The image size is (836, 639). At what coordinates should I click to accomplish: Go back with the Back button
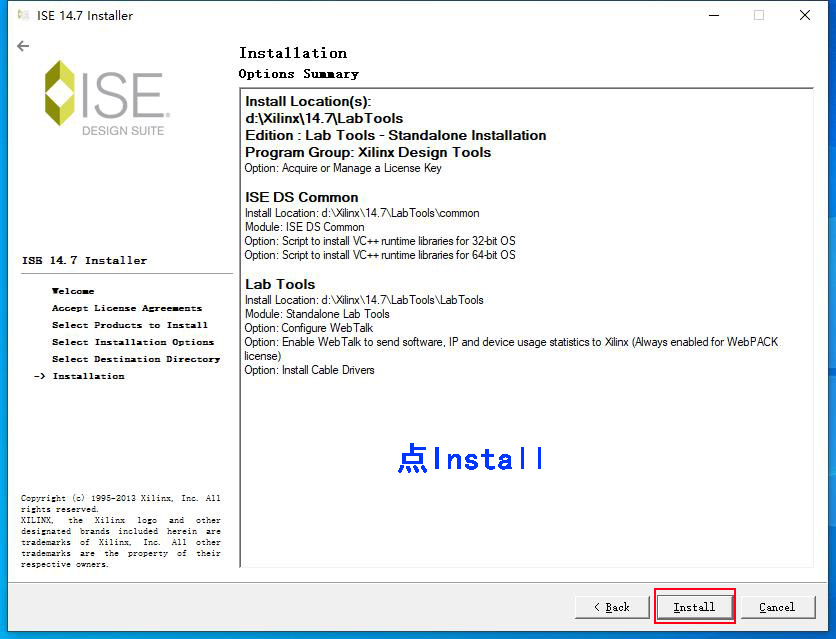click(x=611, y=607)
